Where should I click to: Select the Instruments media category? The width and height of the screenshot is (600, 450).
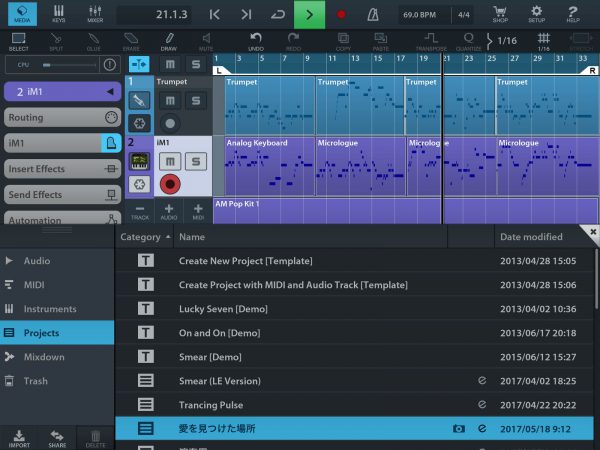(x=57, y=309)
